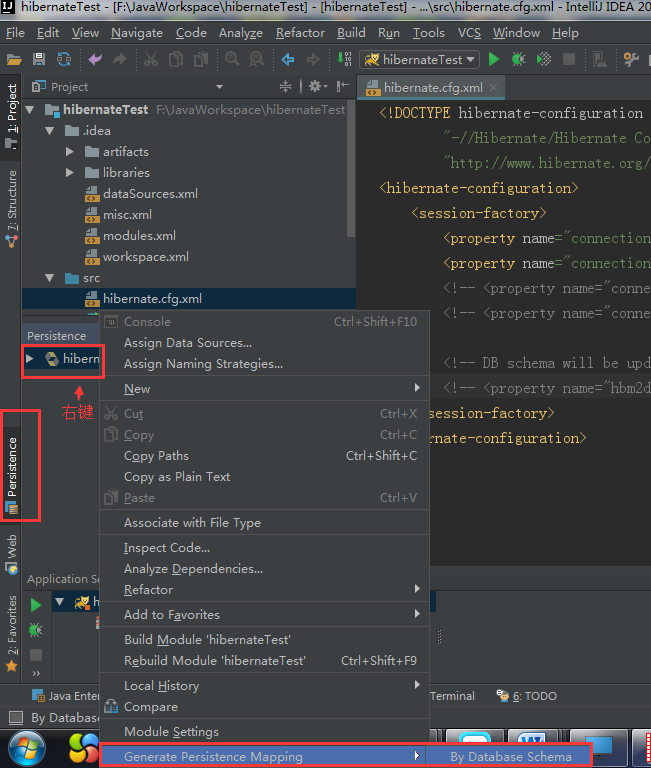Run hibernateTest with green play icon
651x768 pixels.
(494, 59)
